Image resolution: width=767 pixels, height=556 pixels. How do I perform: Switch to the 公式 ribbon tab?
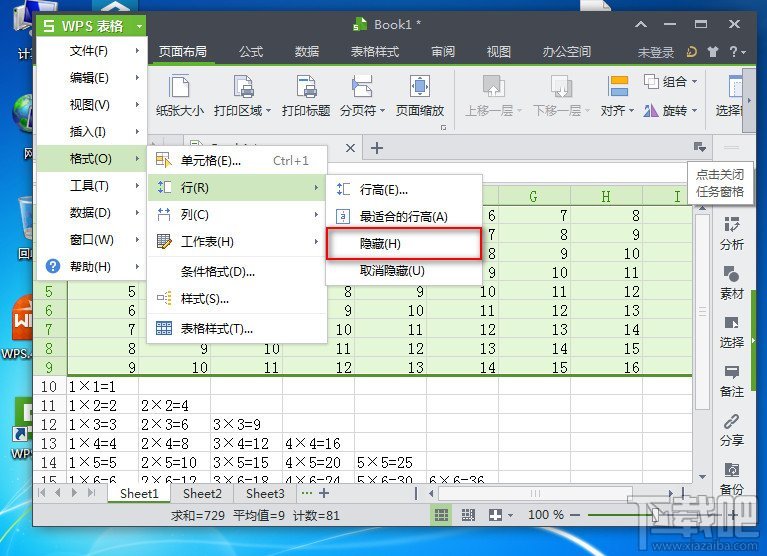(x=251, y=52)
